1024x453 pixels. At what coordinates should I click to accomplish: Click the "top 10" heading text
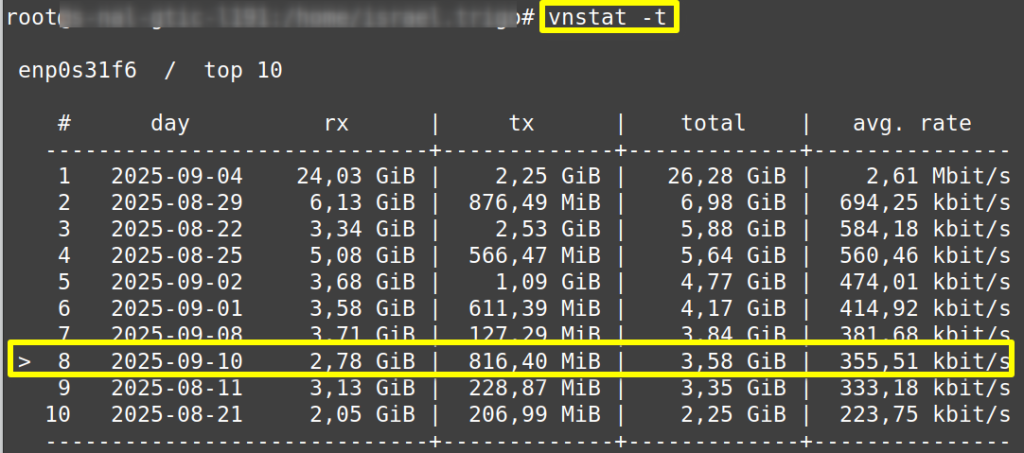pyautogui.click(x=243, y=70)
